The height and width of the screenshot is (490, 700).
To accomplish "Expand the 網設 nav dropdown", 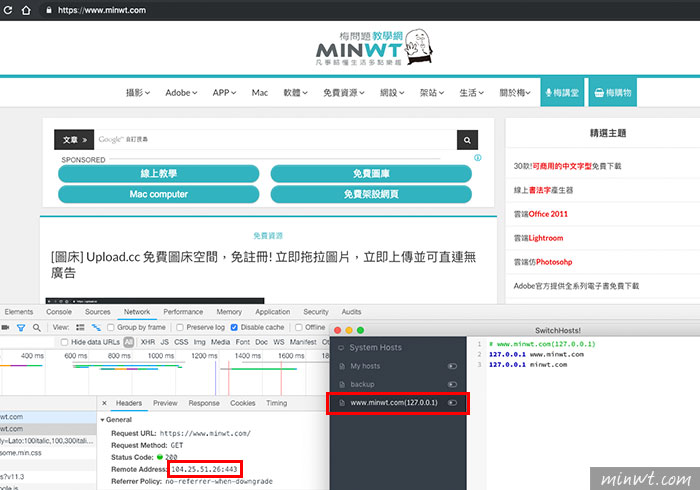I will click(x=392, y=93).
